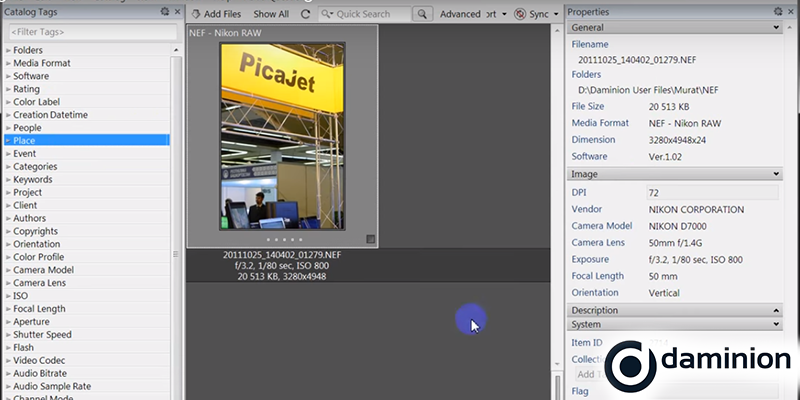
Task: Select the PicaJet photo thumbnail
Action: [x=282, y=135]
